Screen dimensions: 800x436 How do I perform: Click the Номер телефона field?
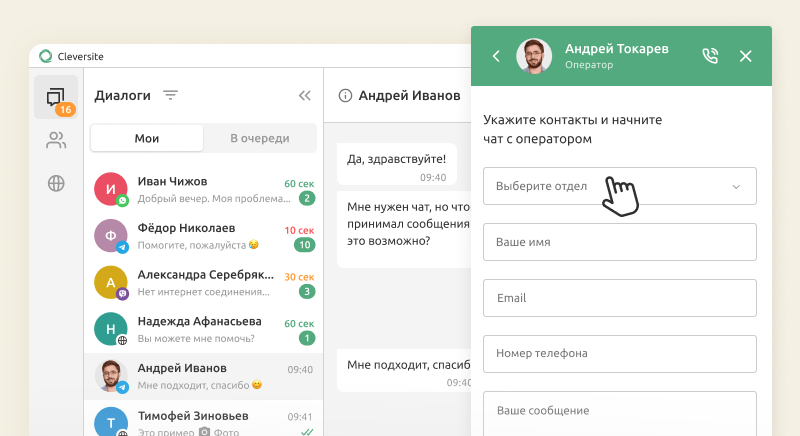[619, 353]
